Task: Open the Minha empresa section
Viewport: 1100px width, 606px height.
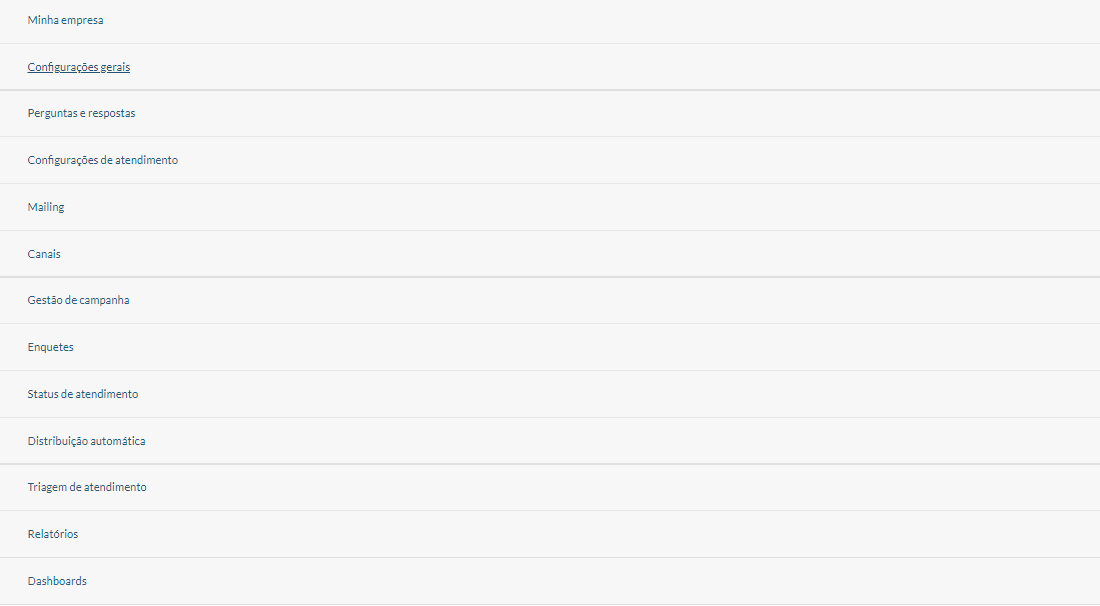Action: 550,20
